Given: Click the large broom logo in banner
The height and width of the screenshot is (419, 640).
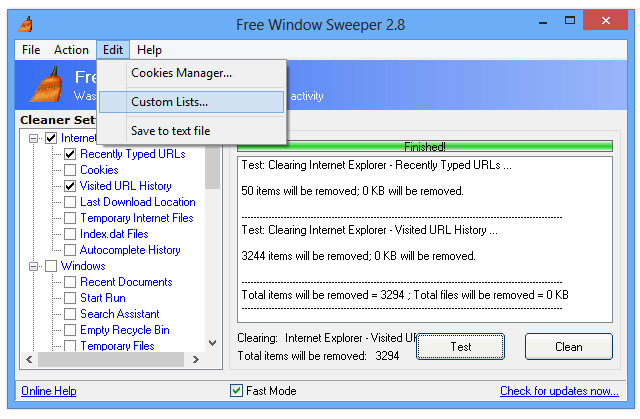Looking at the screenshot, I should pos(47,84).
